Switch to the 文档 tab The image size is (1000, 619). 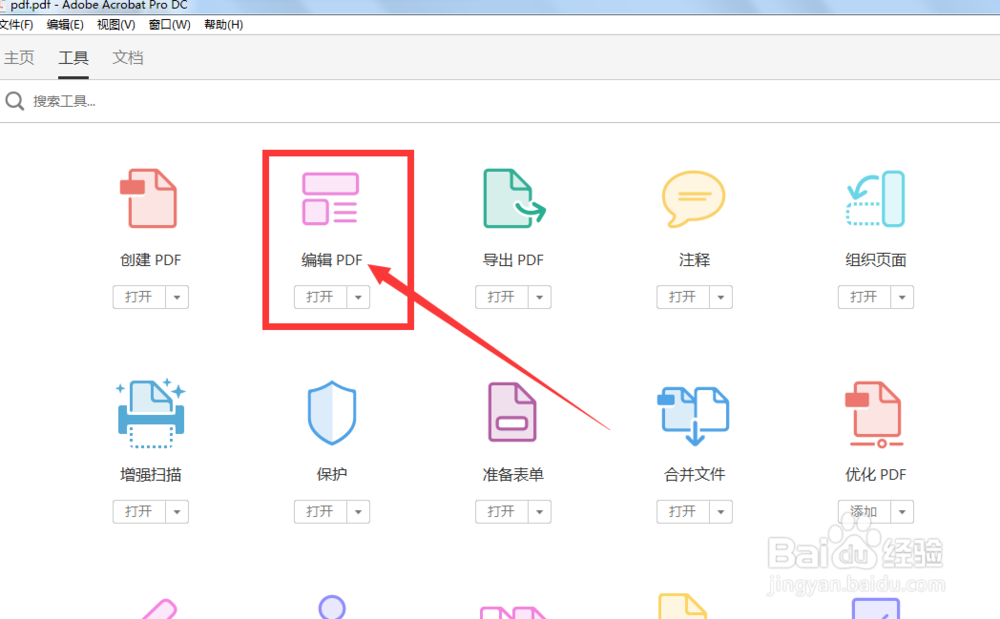(127, 57)
